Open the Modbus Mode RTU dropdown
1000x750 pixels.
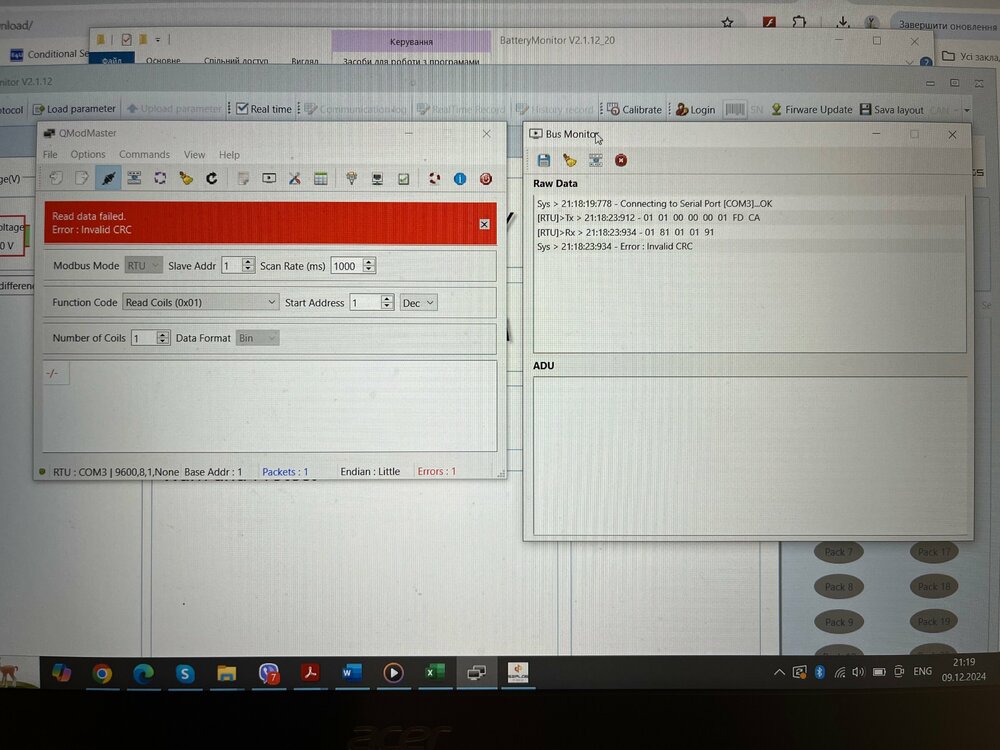[x=143, y=265]
